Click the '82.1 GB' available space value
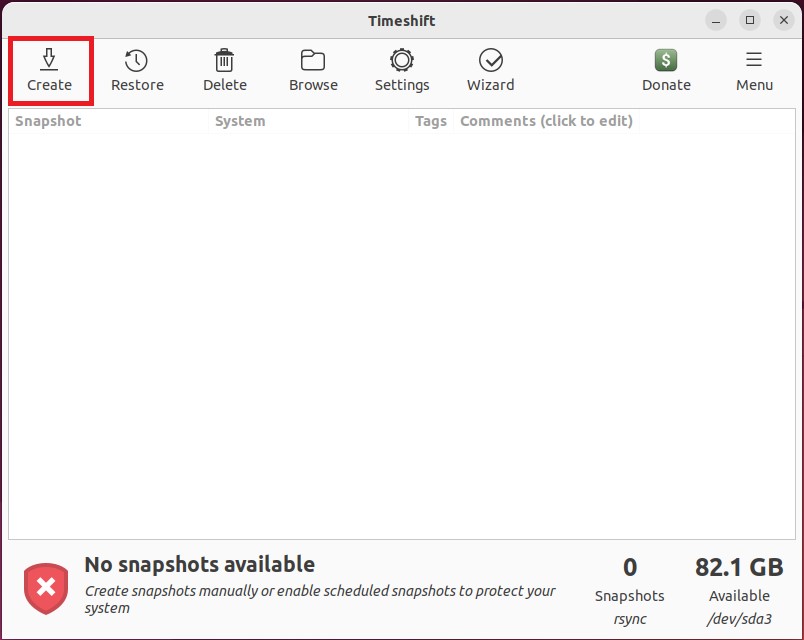 click(x=739, y=568)
